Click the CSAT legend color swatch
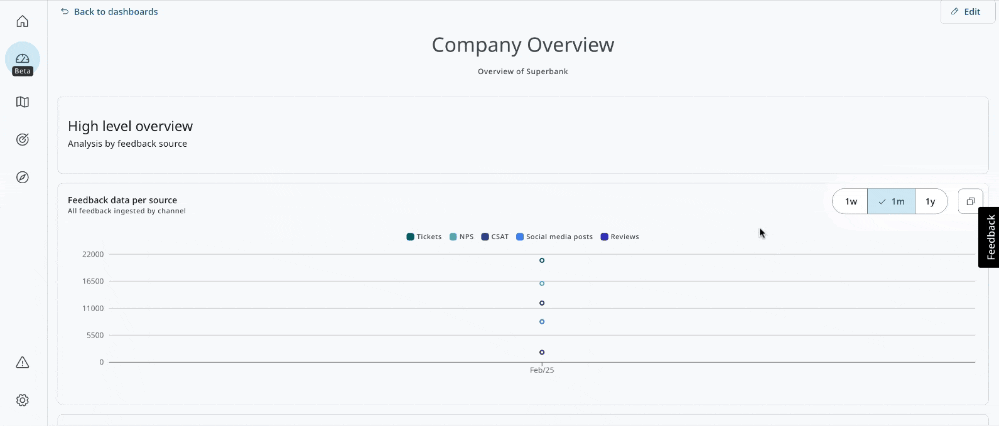999x426 pixels. pos(485,237)
